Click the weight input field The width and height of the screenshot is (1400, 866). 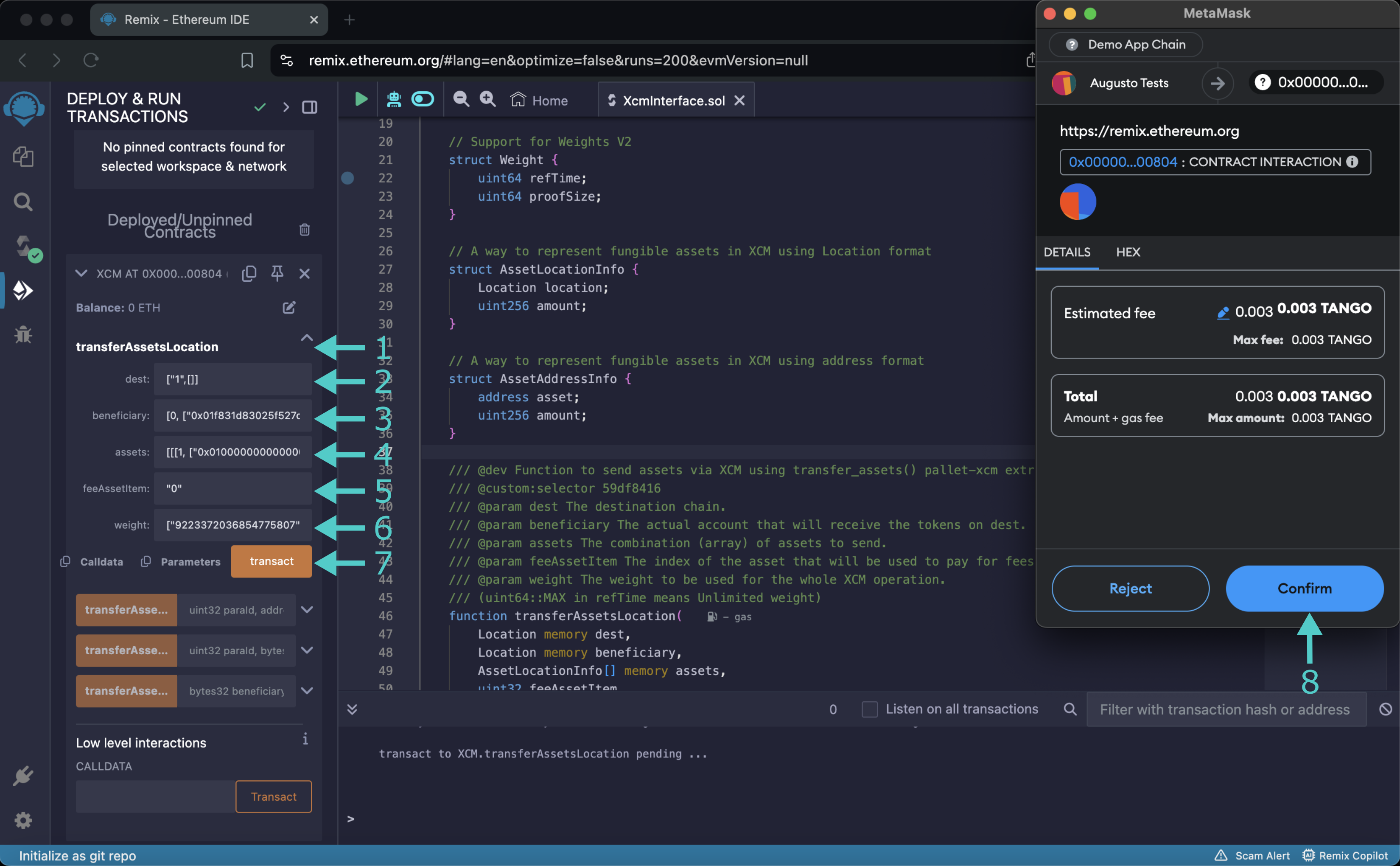(x=232, y=524)
